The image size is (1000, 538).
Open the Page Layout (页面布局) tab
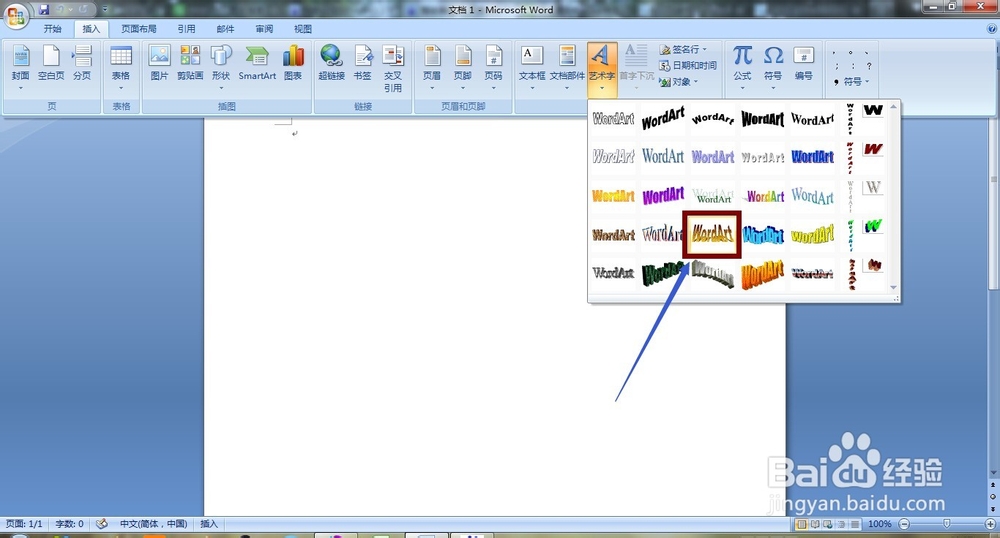pos(139,29)
